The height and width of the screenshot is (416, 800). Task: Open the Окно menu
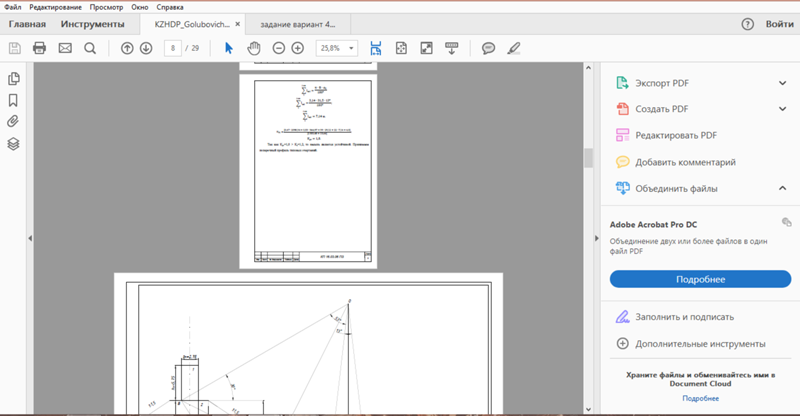140,7
